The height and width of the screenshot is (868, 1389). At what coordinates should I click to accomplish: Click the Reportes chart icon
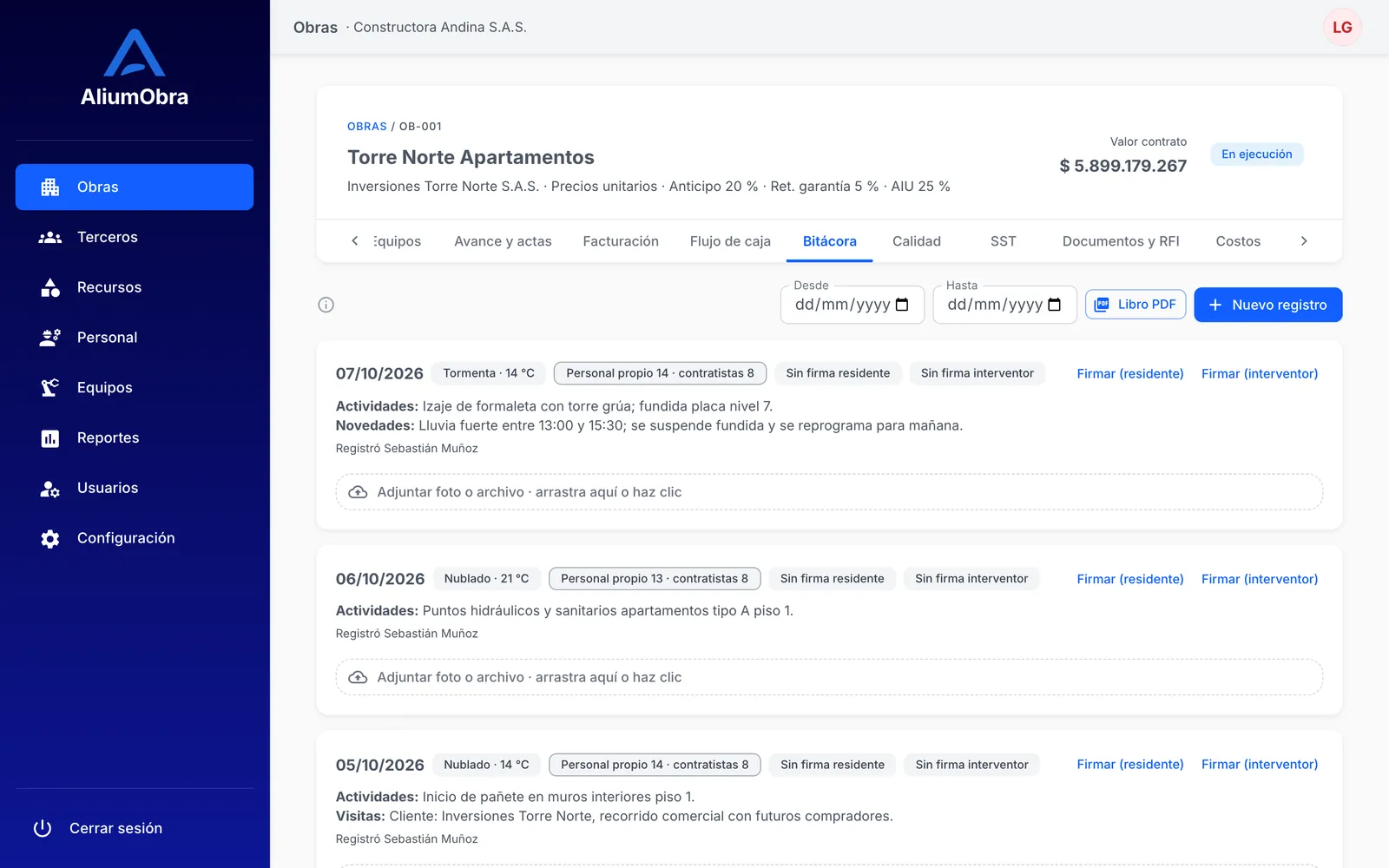tap(50, 438)
